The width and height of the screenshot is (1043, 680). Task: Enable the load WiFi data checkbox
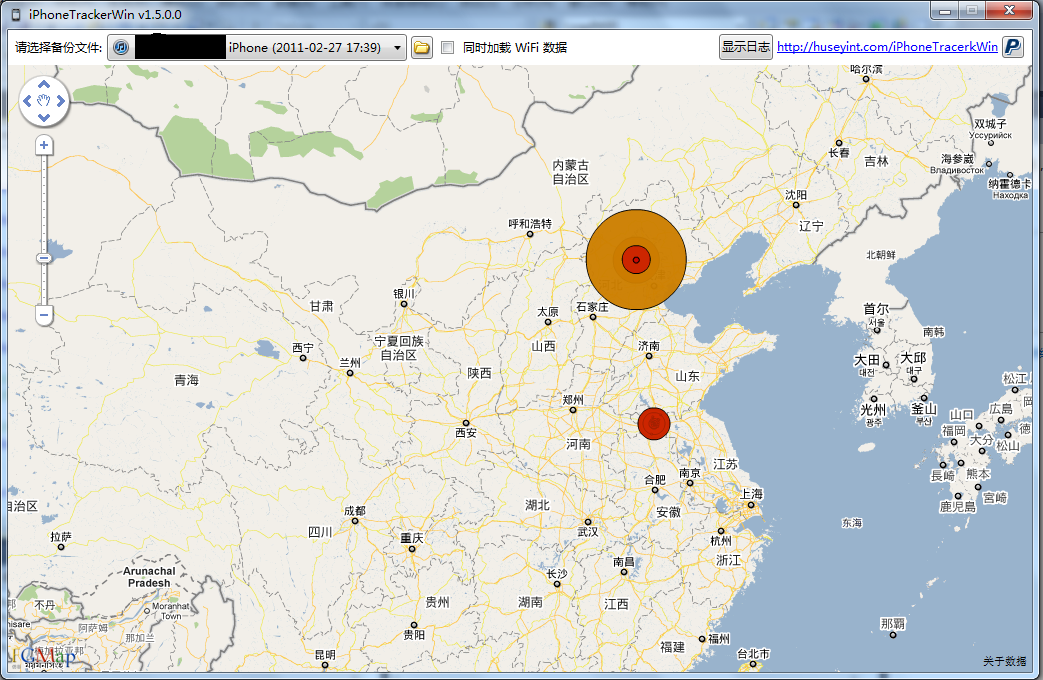pos(448,48)
